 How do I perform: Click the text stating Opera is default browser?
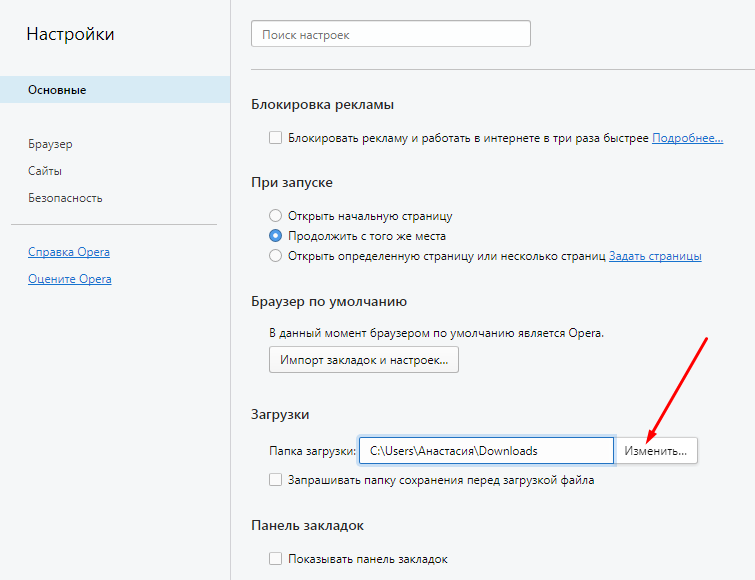click(x=436, y=333)
